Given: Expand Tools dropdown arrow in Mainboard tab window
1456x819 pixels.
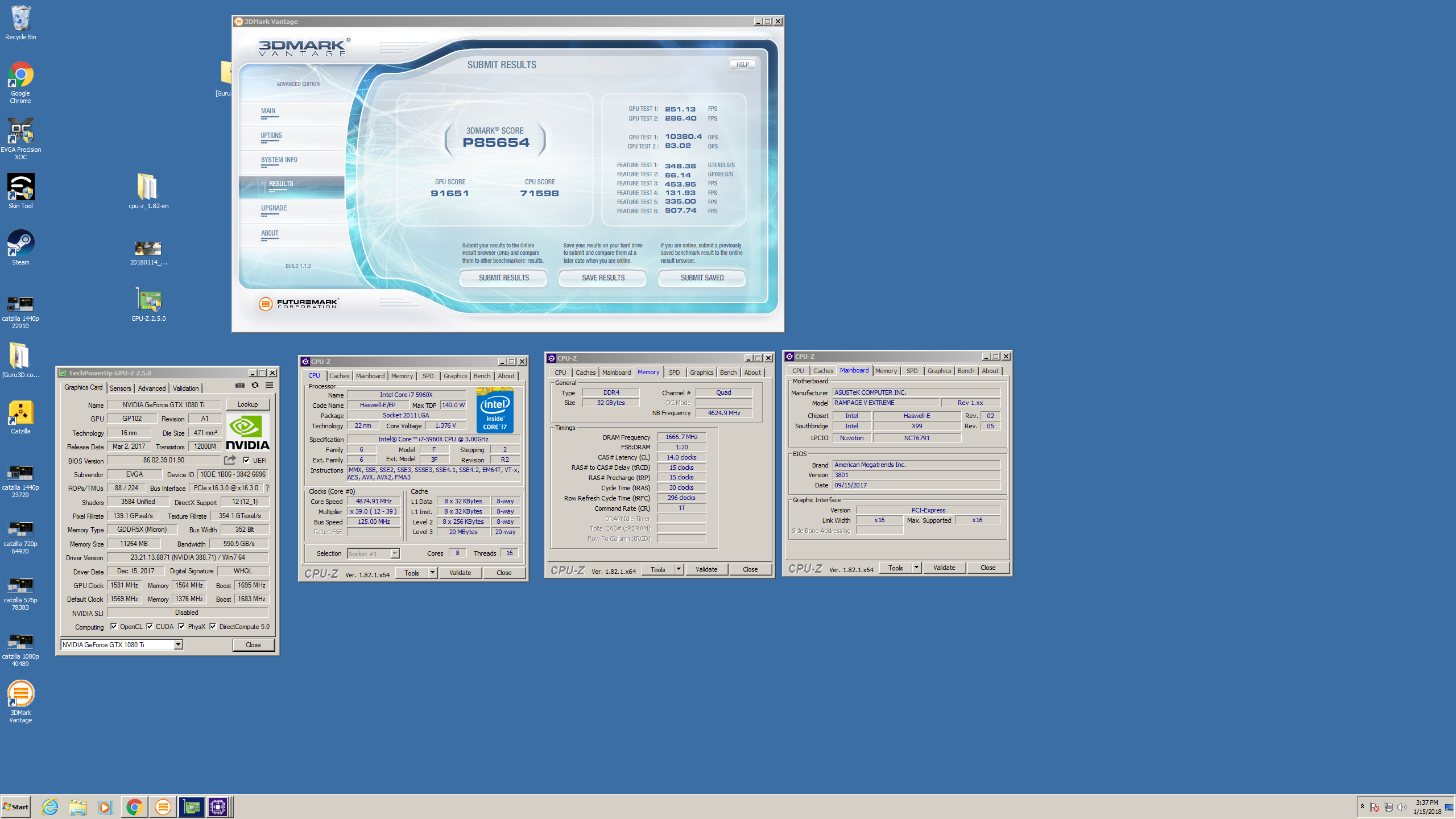Looking at the screenshot, I should pos(916,568).
